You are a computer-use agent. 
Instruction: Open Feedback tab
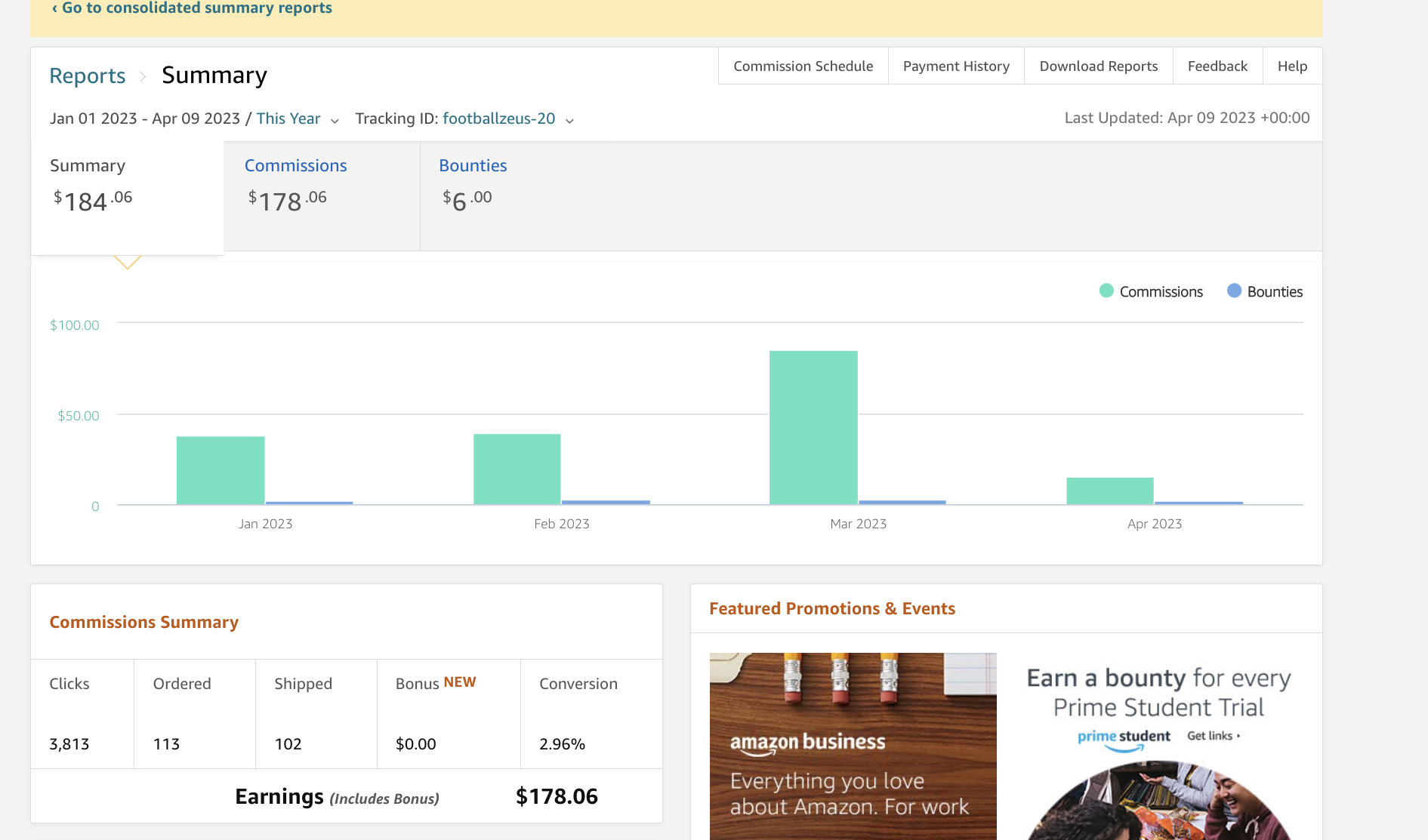pos(1217,66)
